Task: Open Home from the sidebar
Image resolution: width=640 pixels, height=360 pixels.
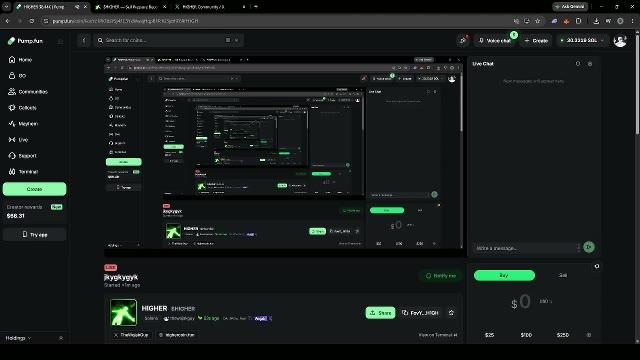Action: (20, 60)
